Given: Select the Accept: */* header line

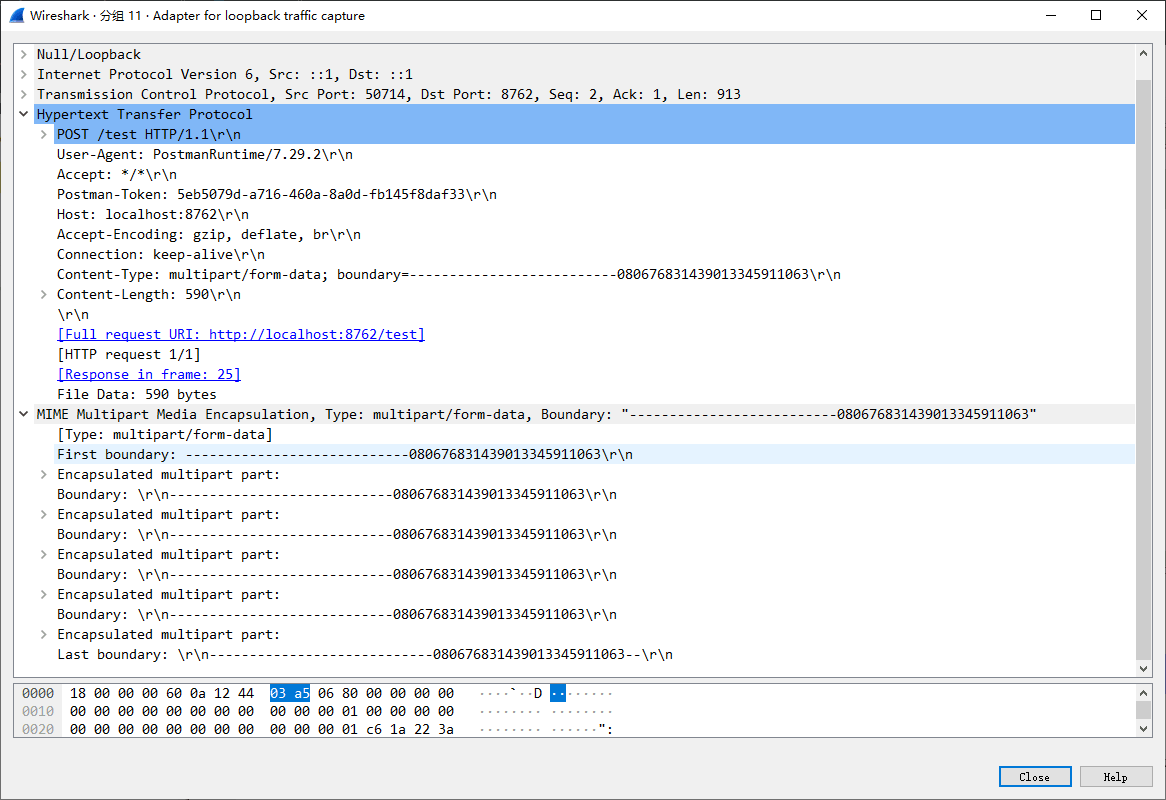Looking at the screenshot, I should tap(117, 175).
